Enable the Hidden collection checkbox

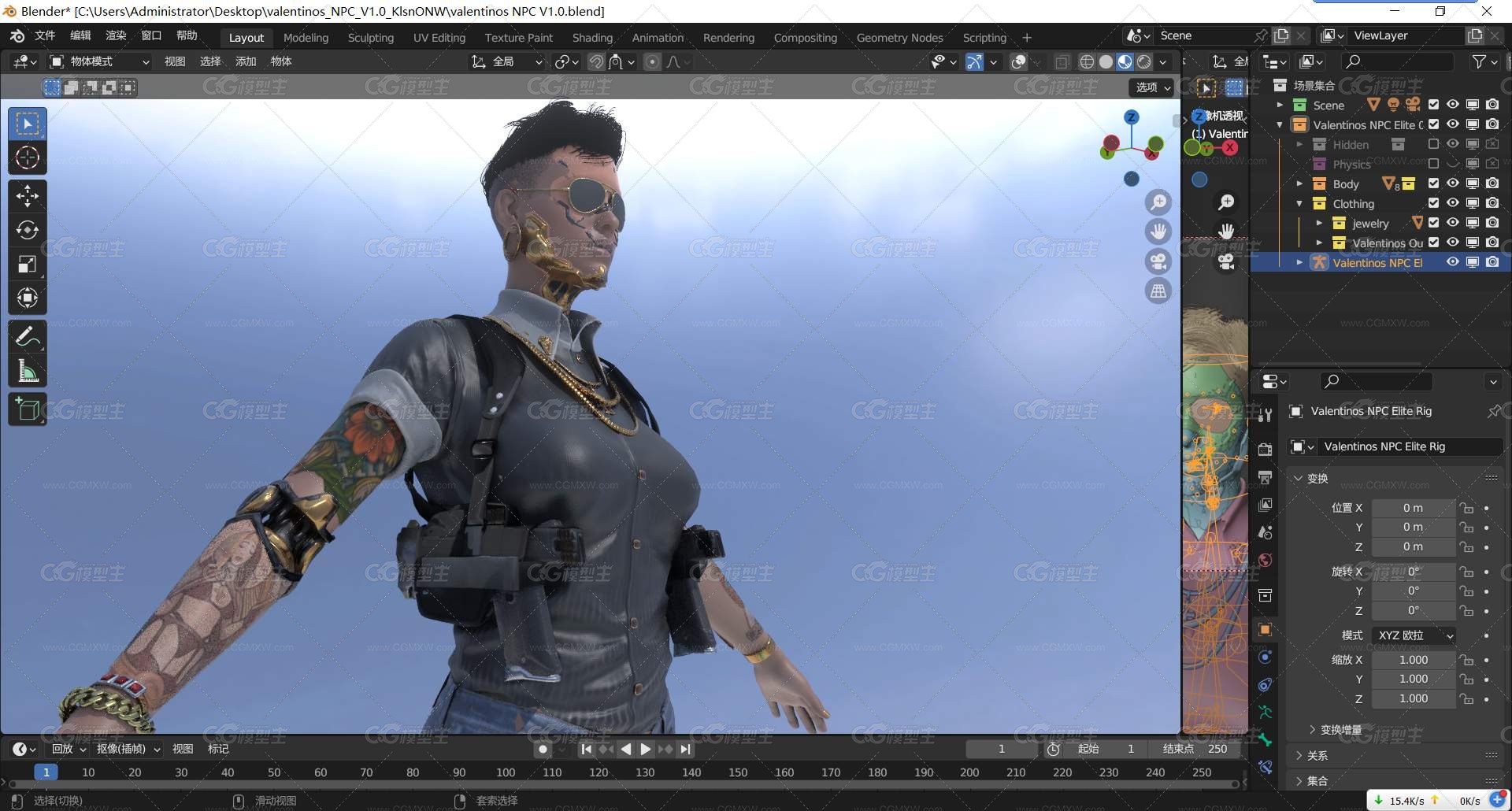click(1433, 144)
